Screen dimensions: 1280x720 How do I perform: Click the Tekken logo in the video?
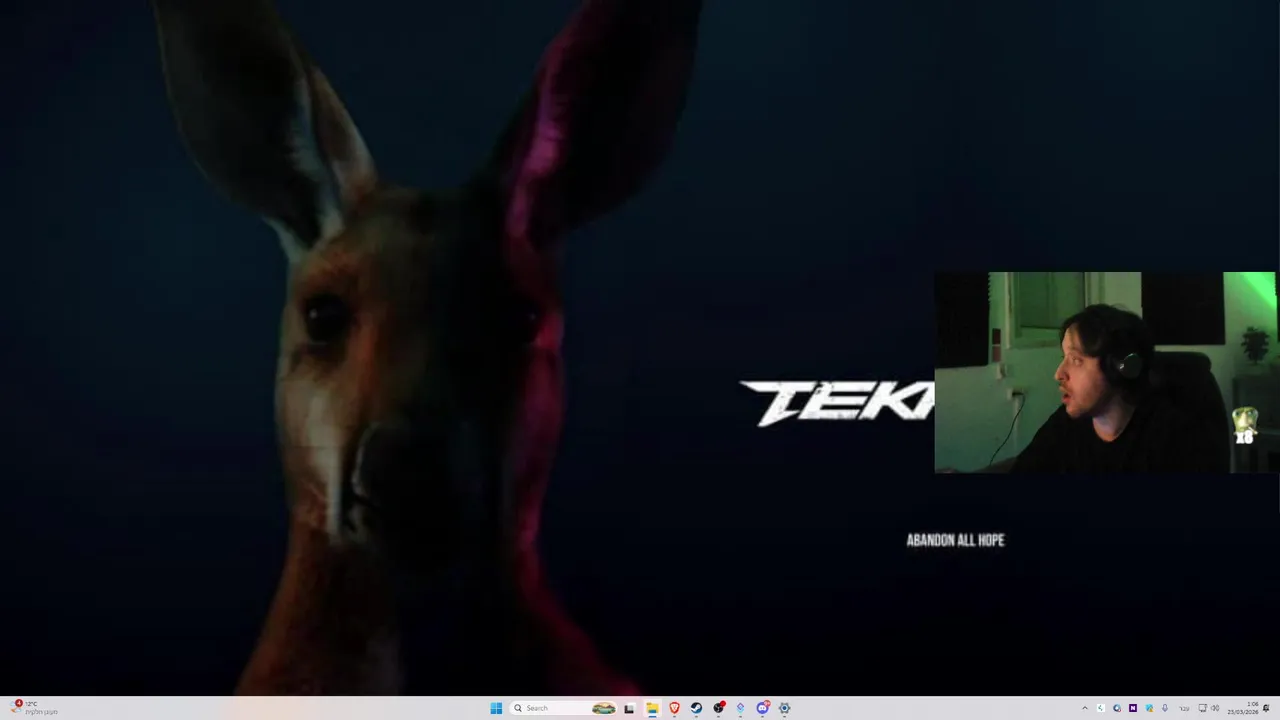tap(837, 403)
